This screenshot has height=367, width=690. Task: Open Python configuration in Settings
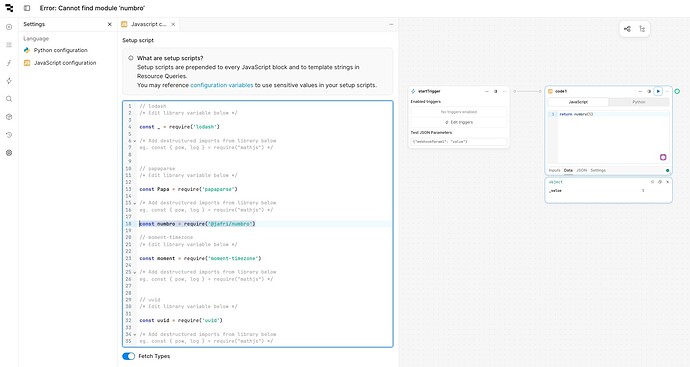(60, 50)
